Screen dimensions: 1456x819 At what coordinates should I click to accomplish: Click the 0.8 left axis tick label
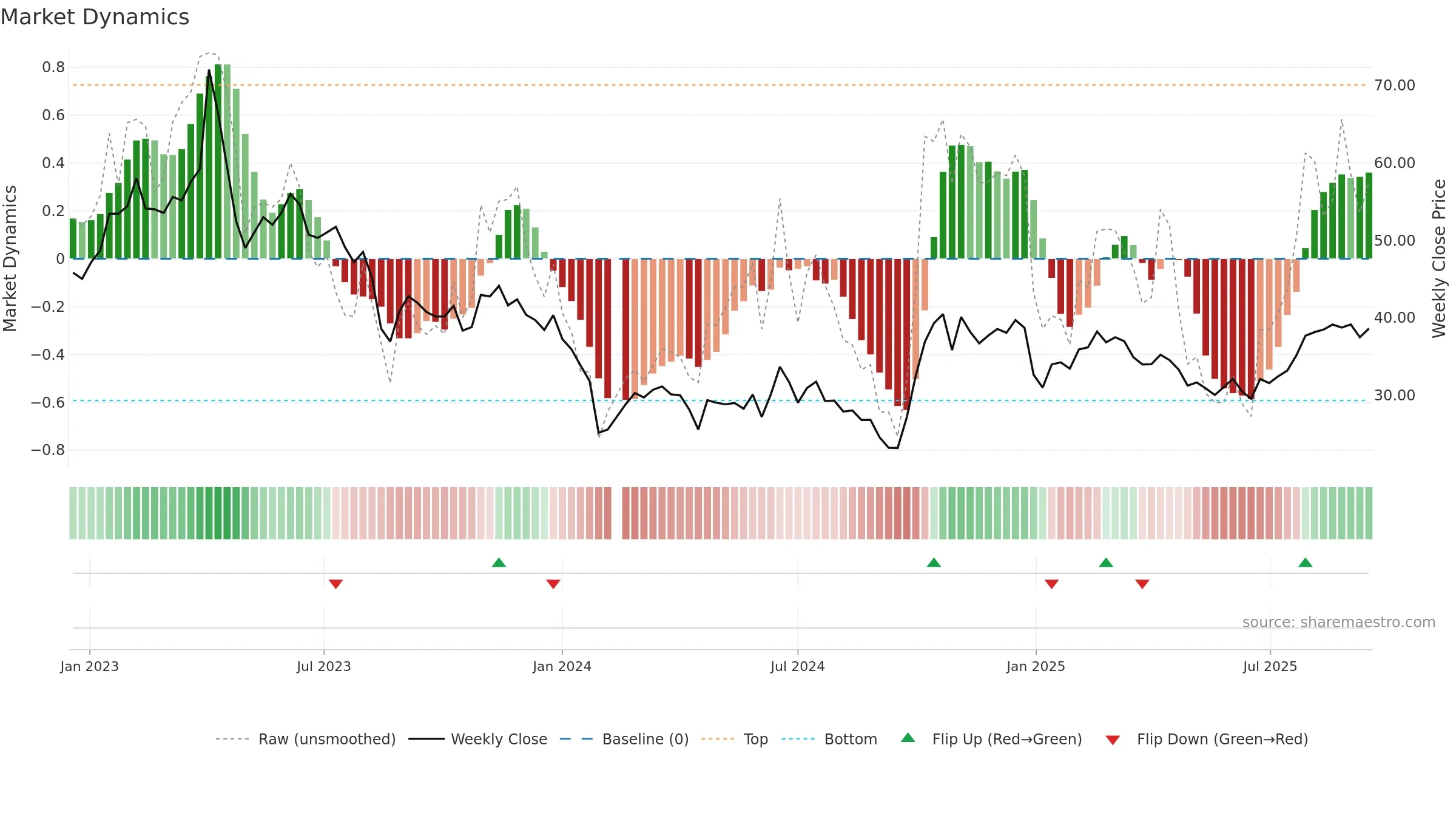tap(53, 67)
